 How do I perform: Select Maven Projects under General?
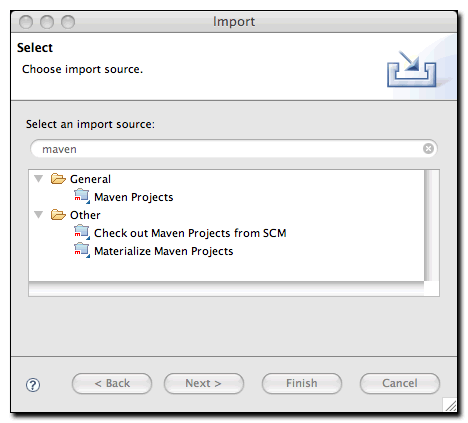pos(134,197)
